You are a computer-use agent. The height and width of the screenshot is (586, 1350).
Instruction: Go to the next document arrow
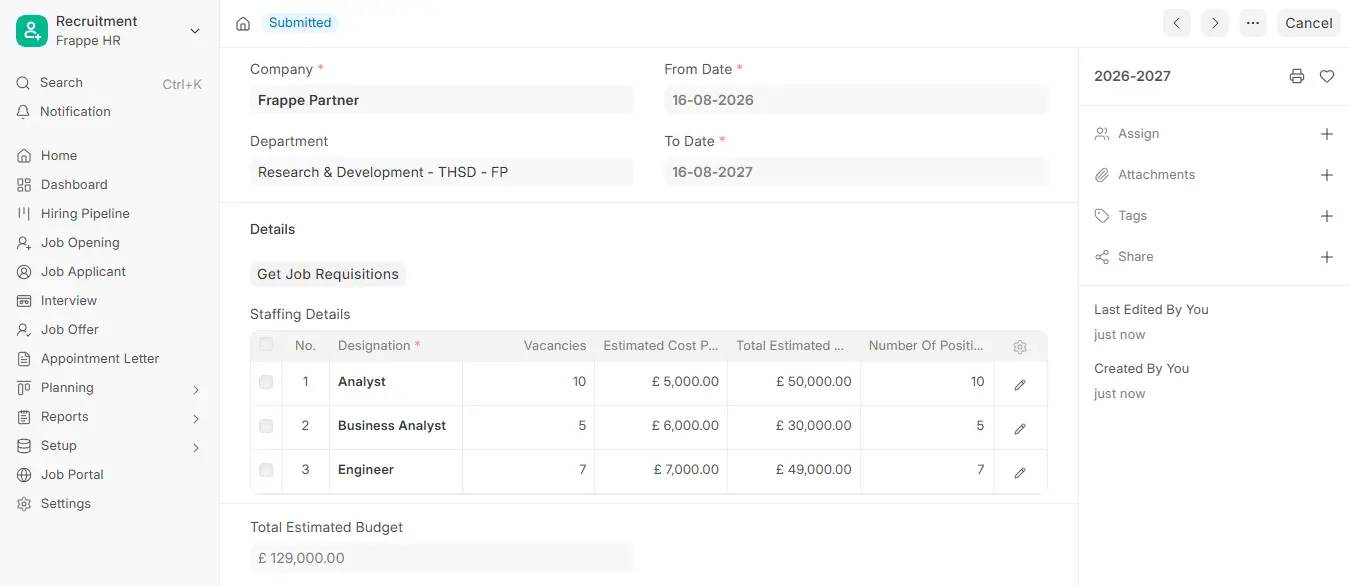1215,23
